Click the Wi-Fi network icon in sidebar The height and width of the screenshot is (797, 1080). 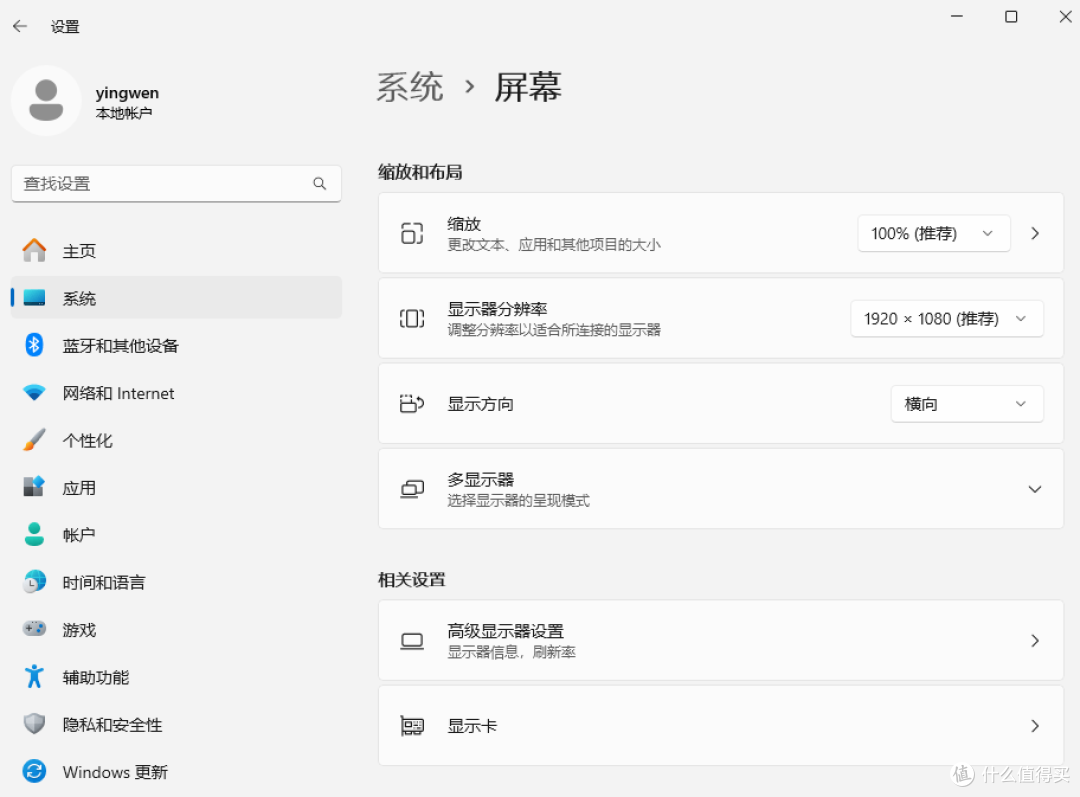(34, 393)
